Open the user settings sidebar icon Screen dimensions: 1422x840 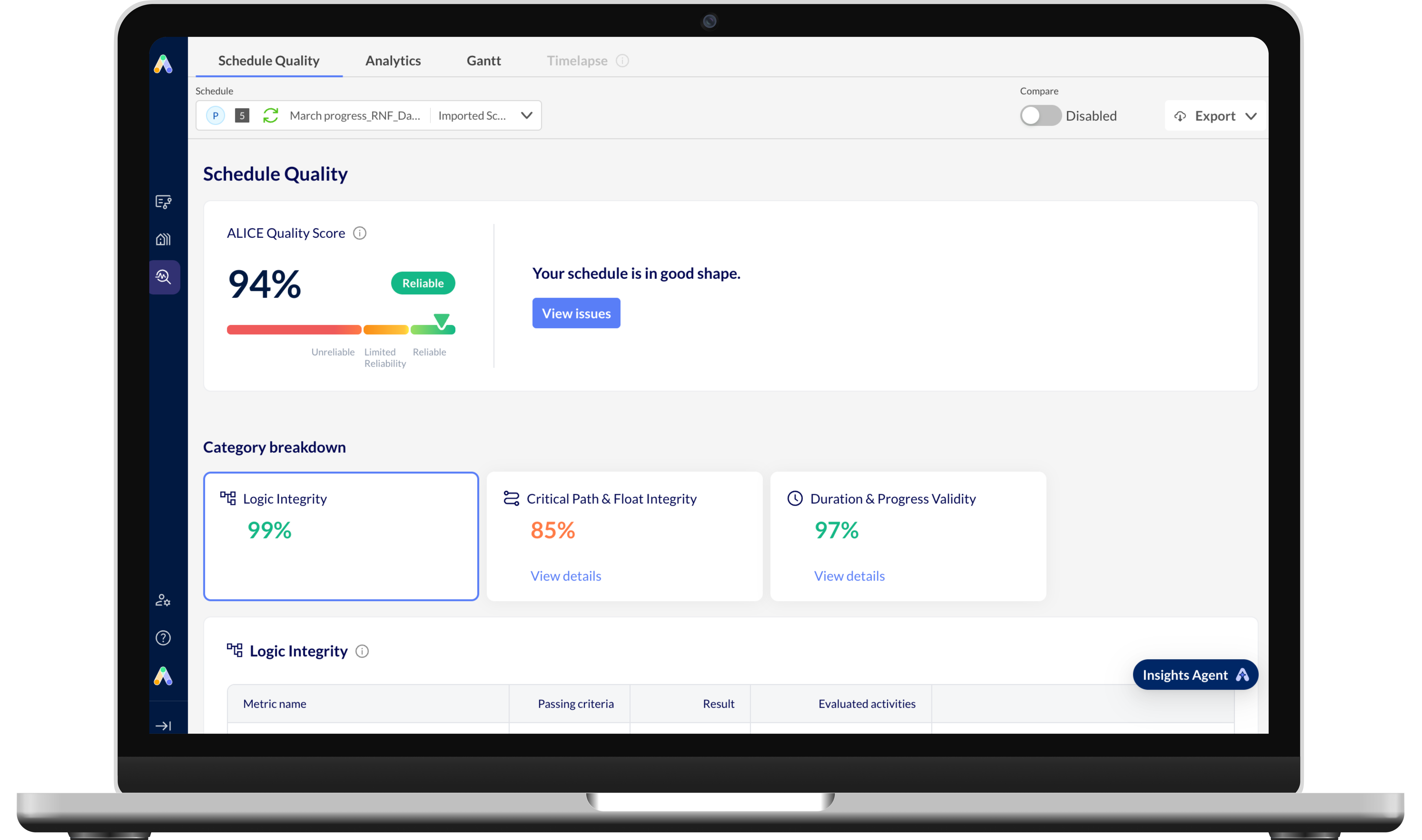[x=163, y=600]
